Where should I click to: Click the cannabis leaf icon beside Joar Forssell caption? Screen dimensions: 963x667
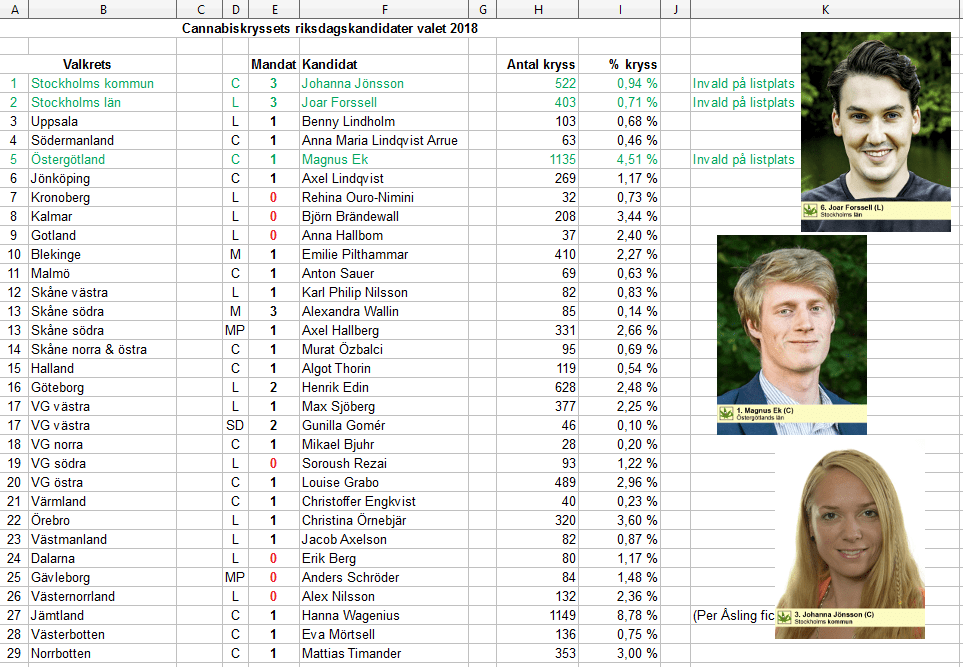click(x=810, y=211)
